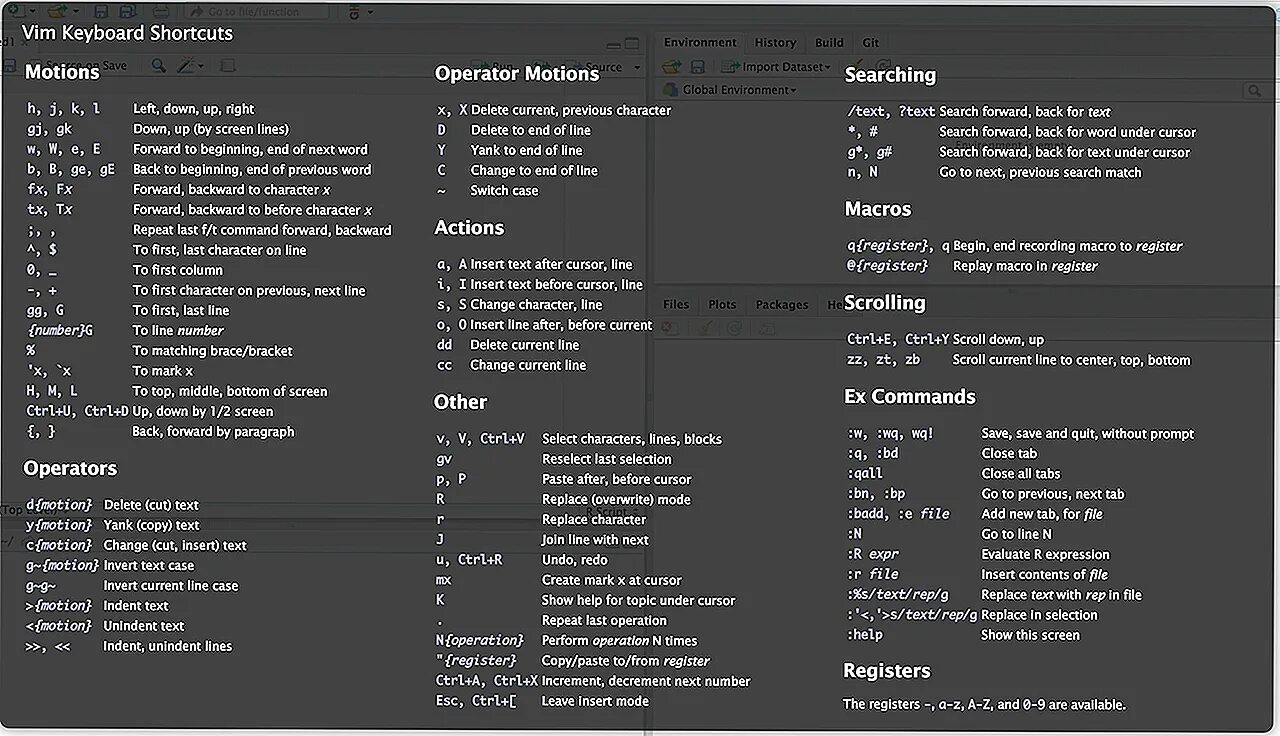Click the save document disk icon
The image size is (1280, 736).
coord(101,12)
